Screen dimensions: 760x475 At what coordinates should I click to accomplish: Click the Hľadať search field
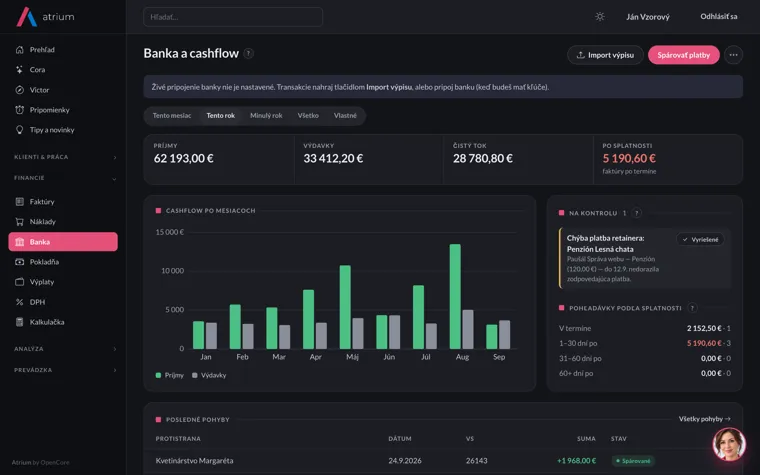click(x=233, y=17)
